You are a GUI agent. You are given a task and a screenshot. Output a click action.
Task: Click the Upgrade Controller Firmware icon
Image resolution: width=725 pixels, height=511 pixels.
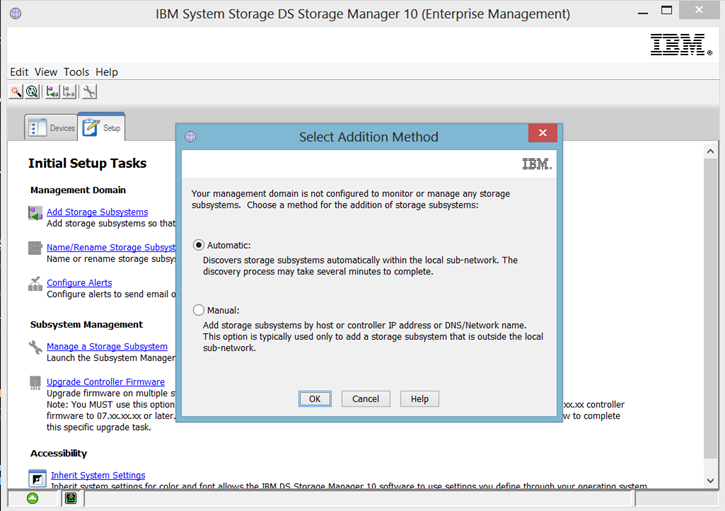(35, 382)
